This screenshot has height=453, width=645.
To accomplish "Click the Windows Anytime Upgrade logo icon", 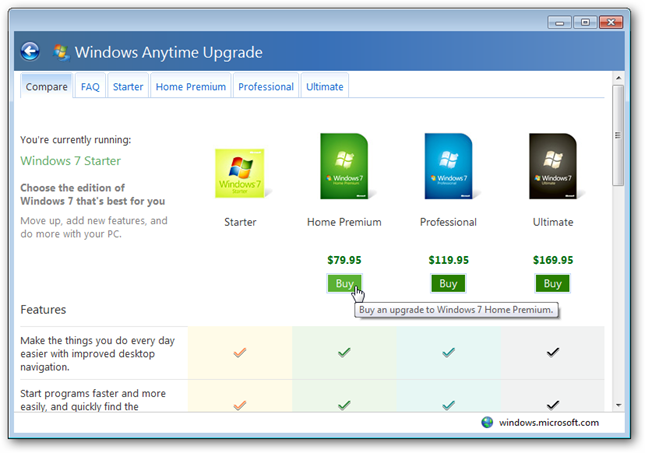I will 61,52.
